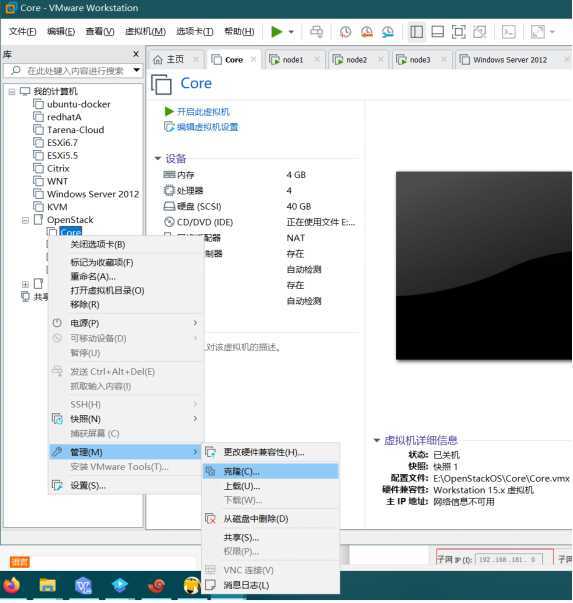Open Firefox from the taskbar

click(x=12, y=585)
